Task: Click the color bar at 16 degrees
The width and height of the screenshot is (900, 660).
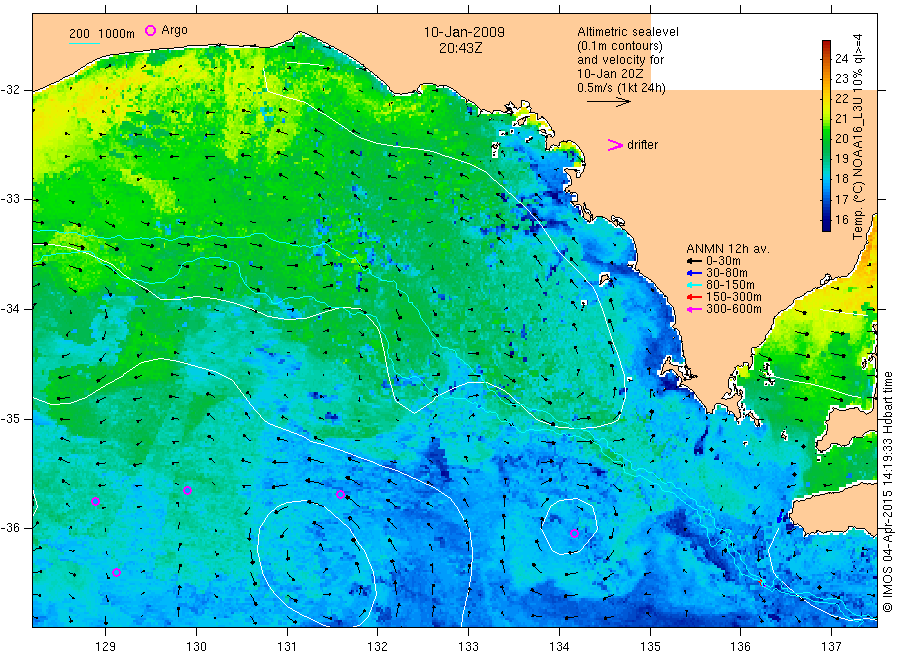Action: coord(826,219)
